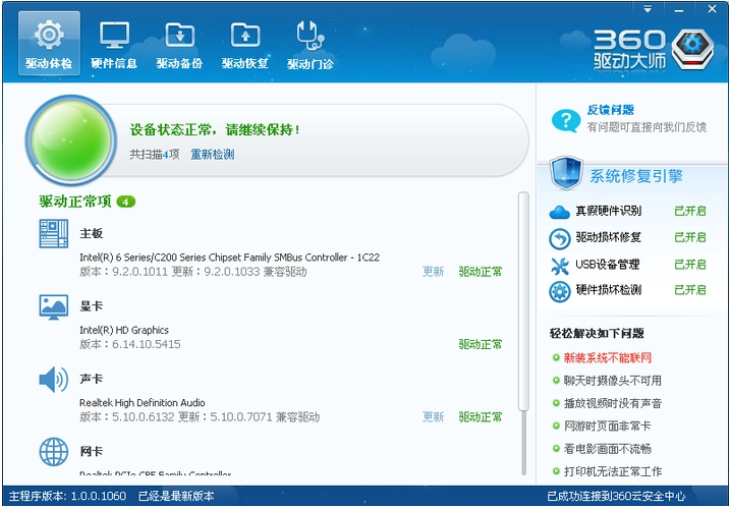Select Realtek High Definition Audio entry

(x=142, y=402)
